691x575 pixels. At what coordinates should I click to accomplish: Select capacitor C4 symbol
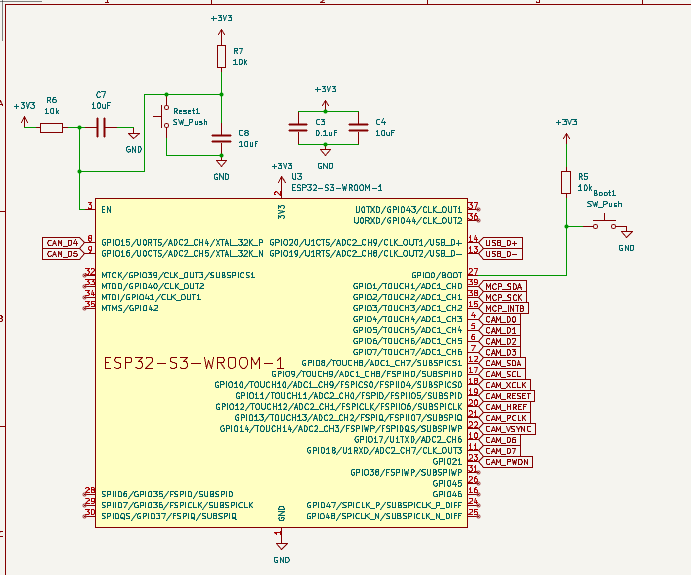coord(358,128)
